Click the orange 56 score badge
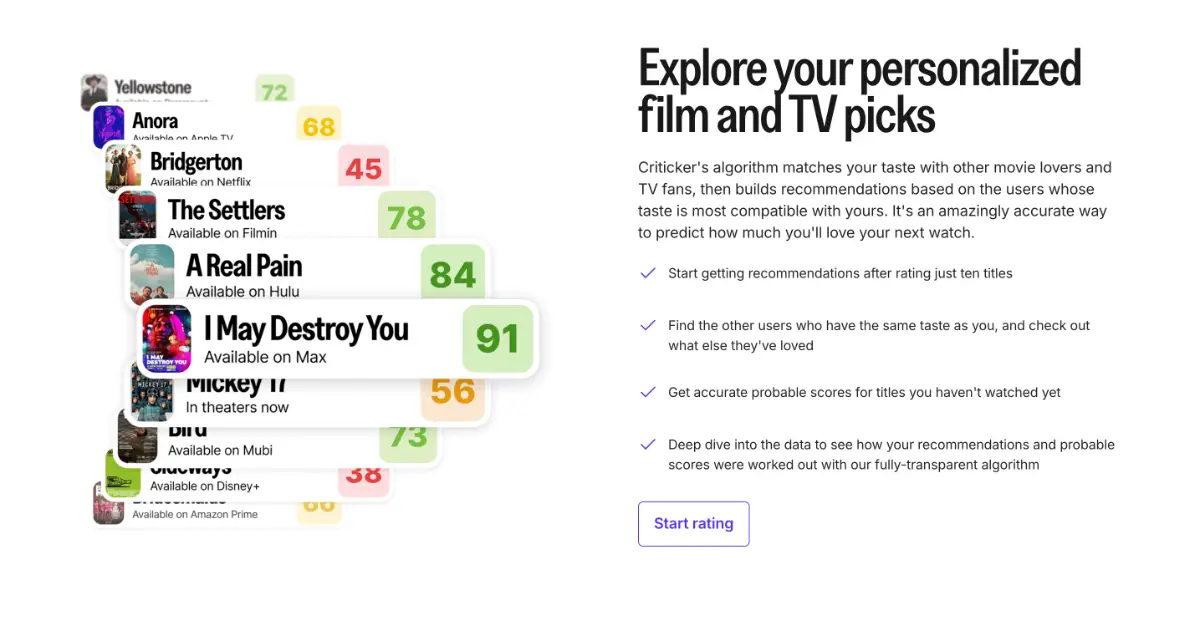 click(452, 392)
